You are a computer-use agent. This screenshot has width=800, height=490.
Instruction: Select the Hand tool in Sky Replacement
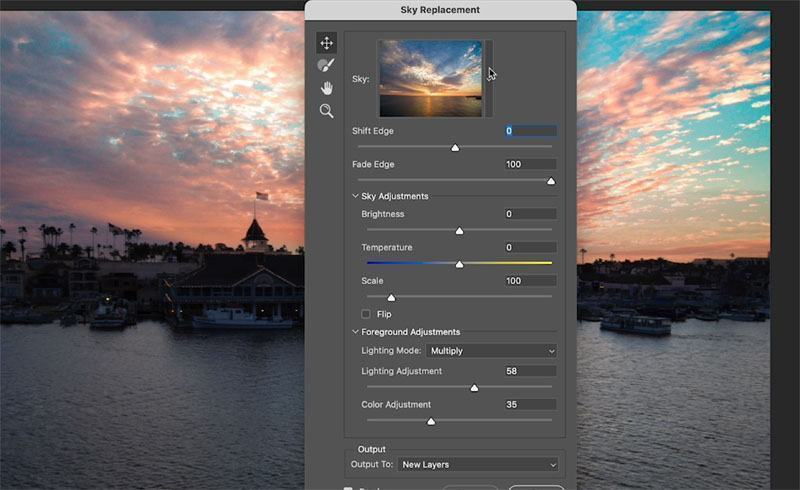(x=326, y=88)
